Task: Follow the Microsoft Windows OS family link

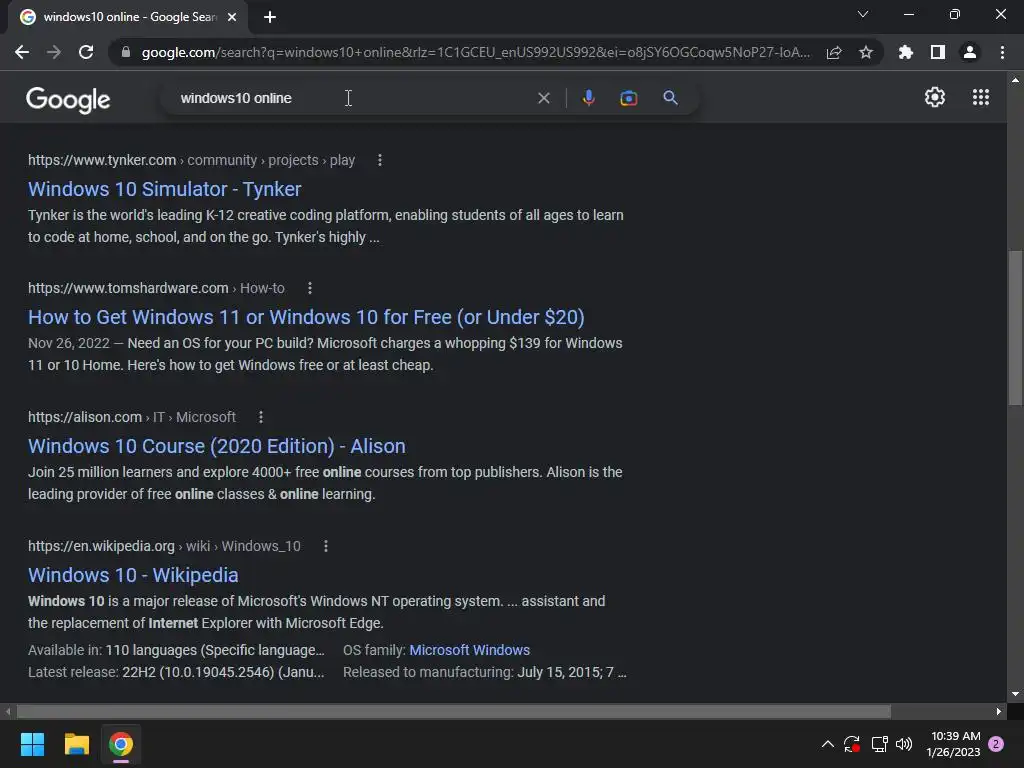Action: pos(470,650)
